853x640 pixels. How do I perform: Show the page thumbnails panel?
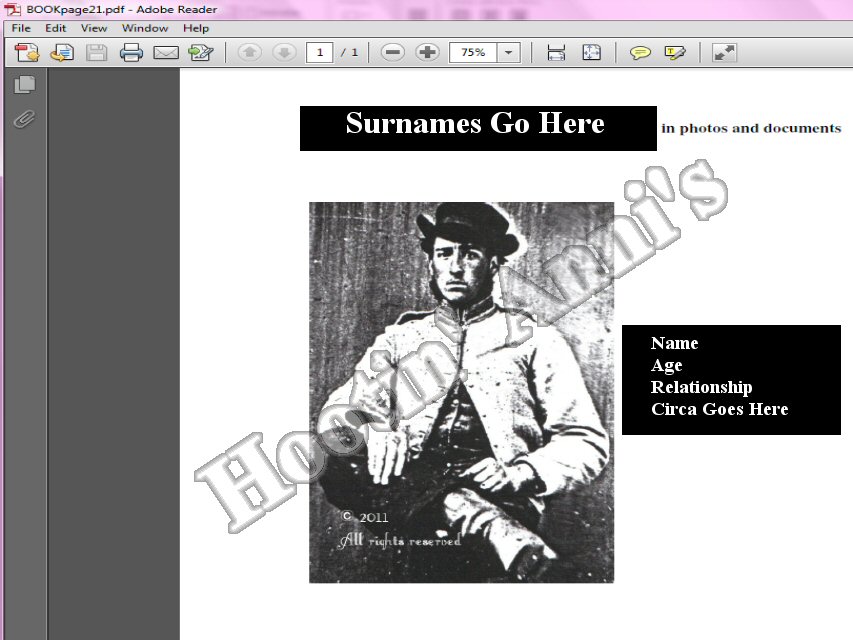point(24,85)
